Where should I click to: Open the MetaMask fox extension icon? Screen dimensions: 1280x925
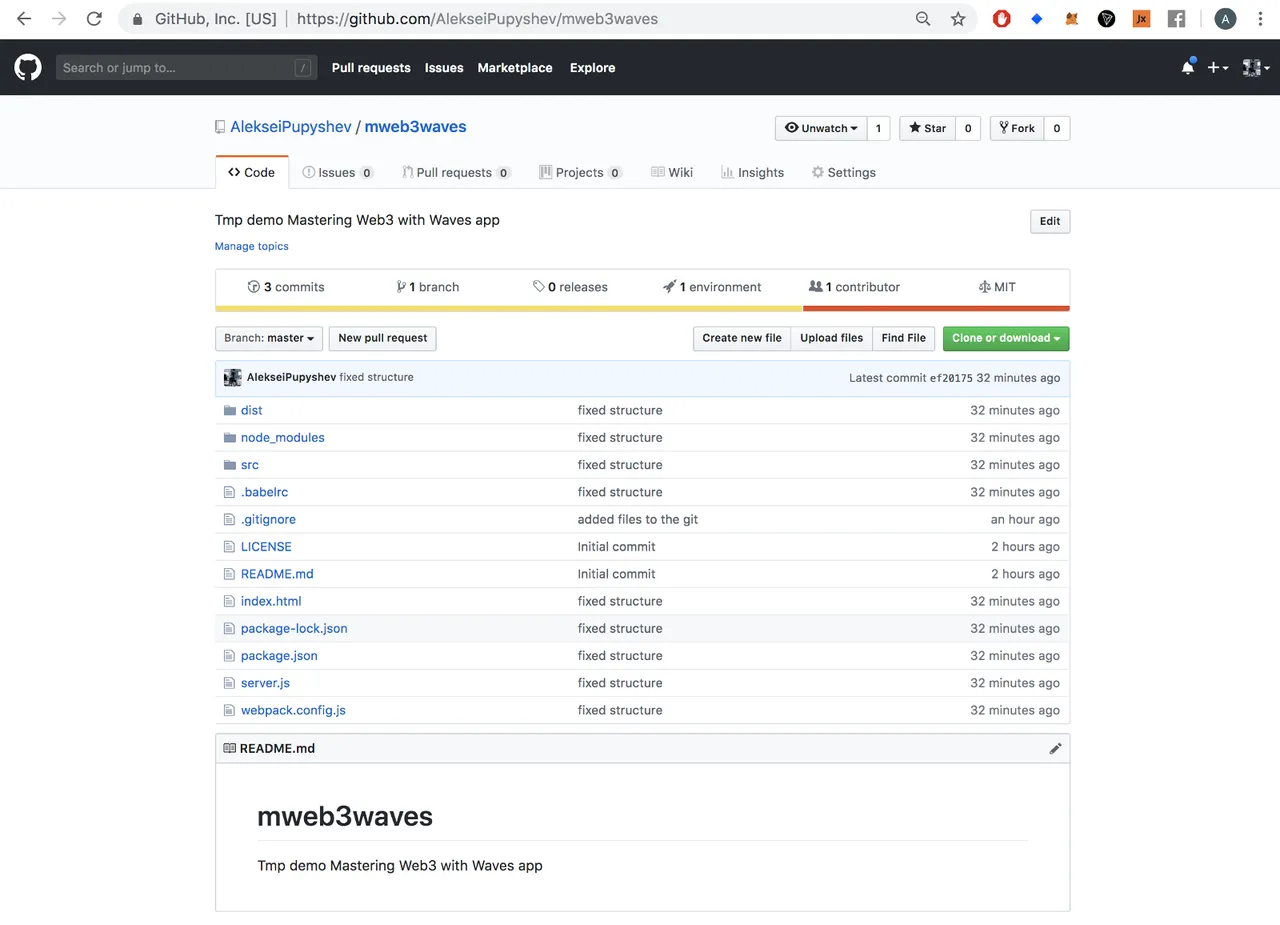pos(1072,19)
